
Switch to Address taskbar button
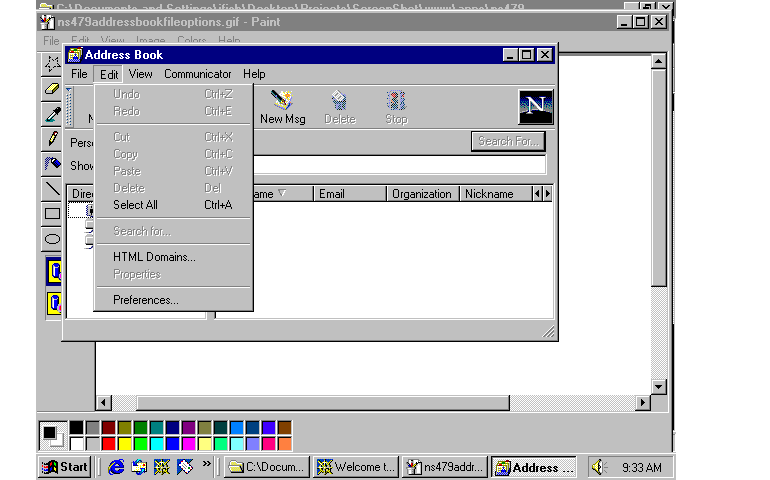coord(534,467)
